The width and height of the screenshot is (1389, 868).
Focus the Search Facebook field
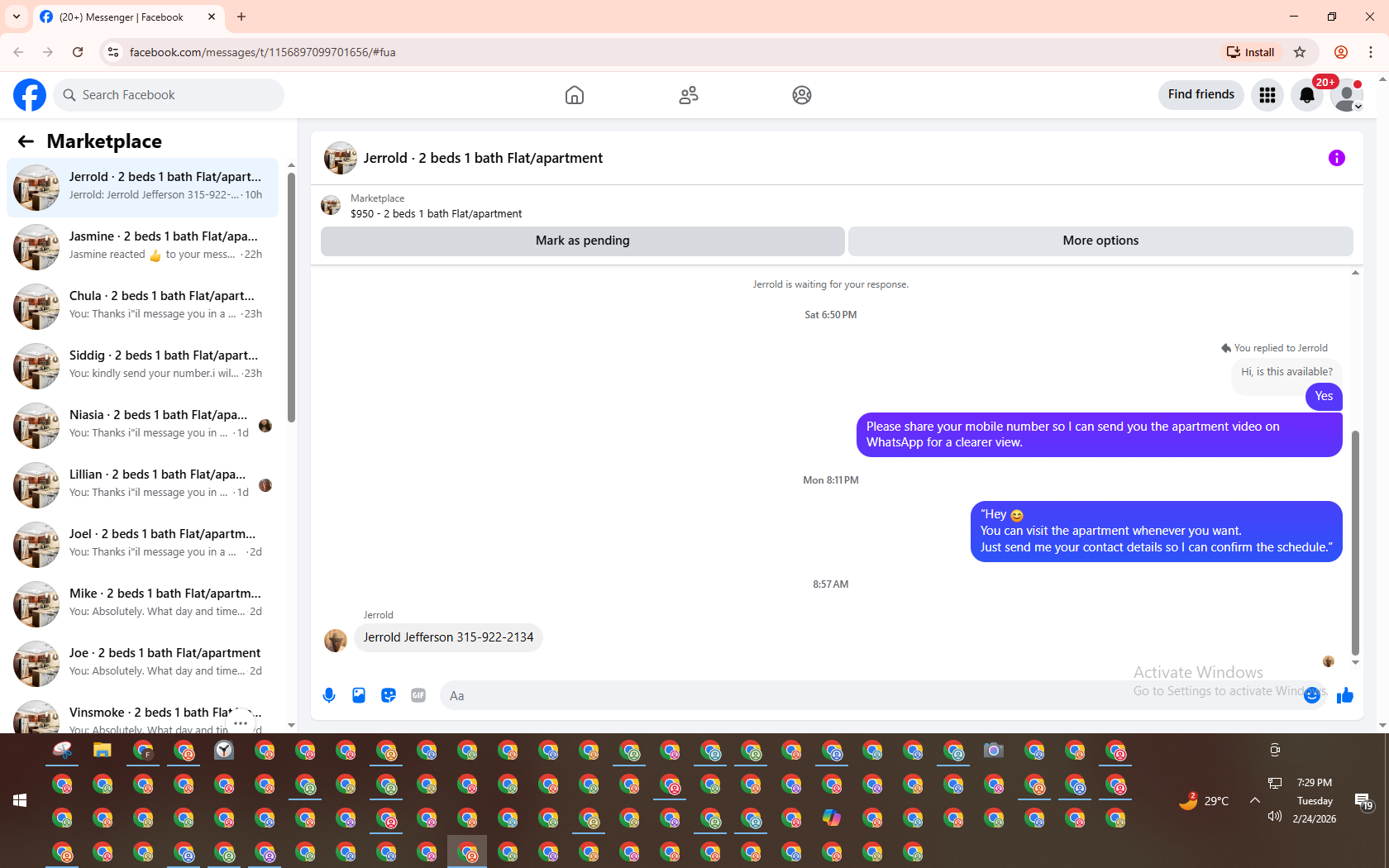pos(169,95)
